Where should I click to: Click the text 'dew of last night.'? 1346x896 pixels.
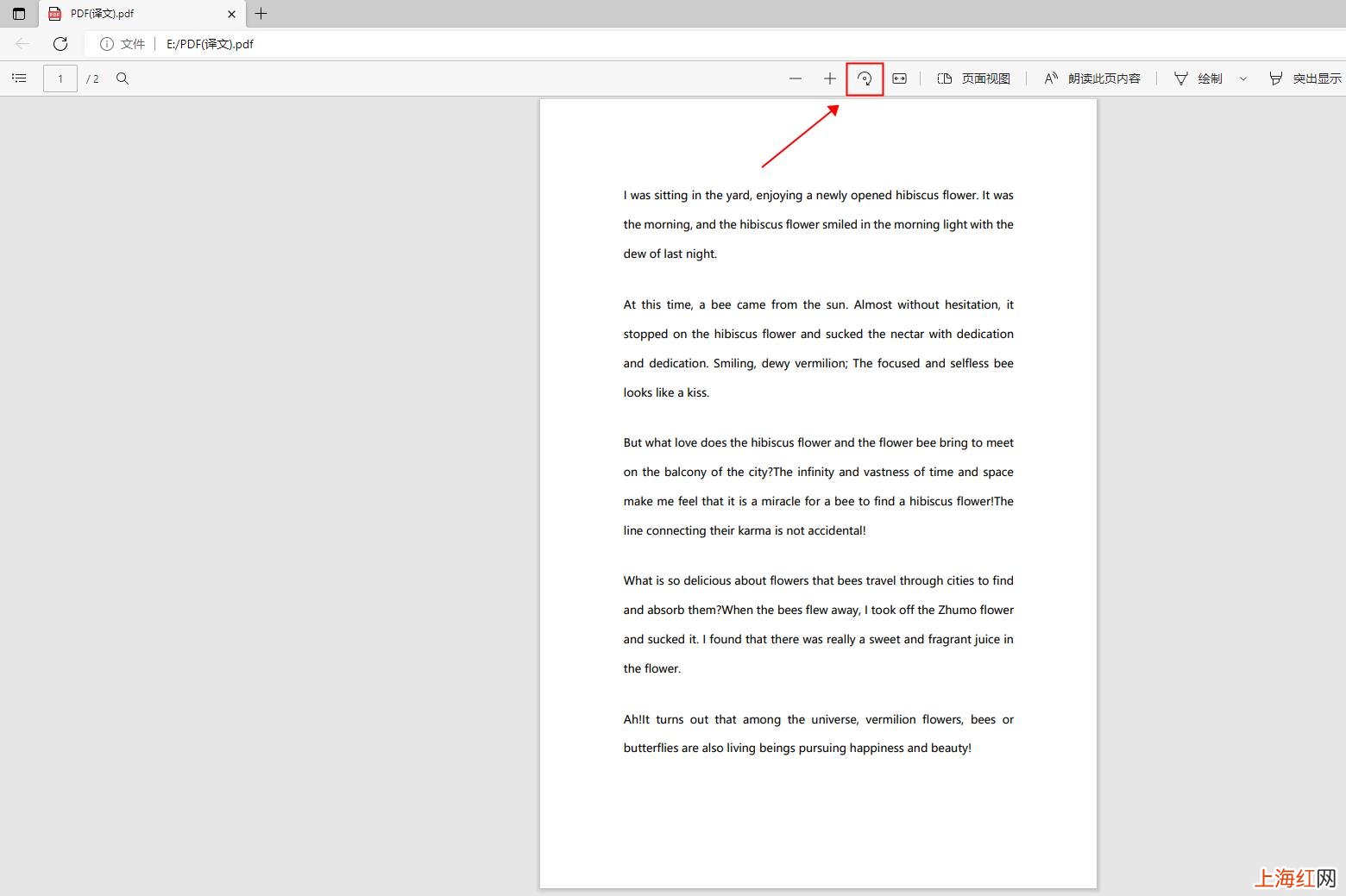[670, 254]
